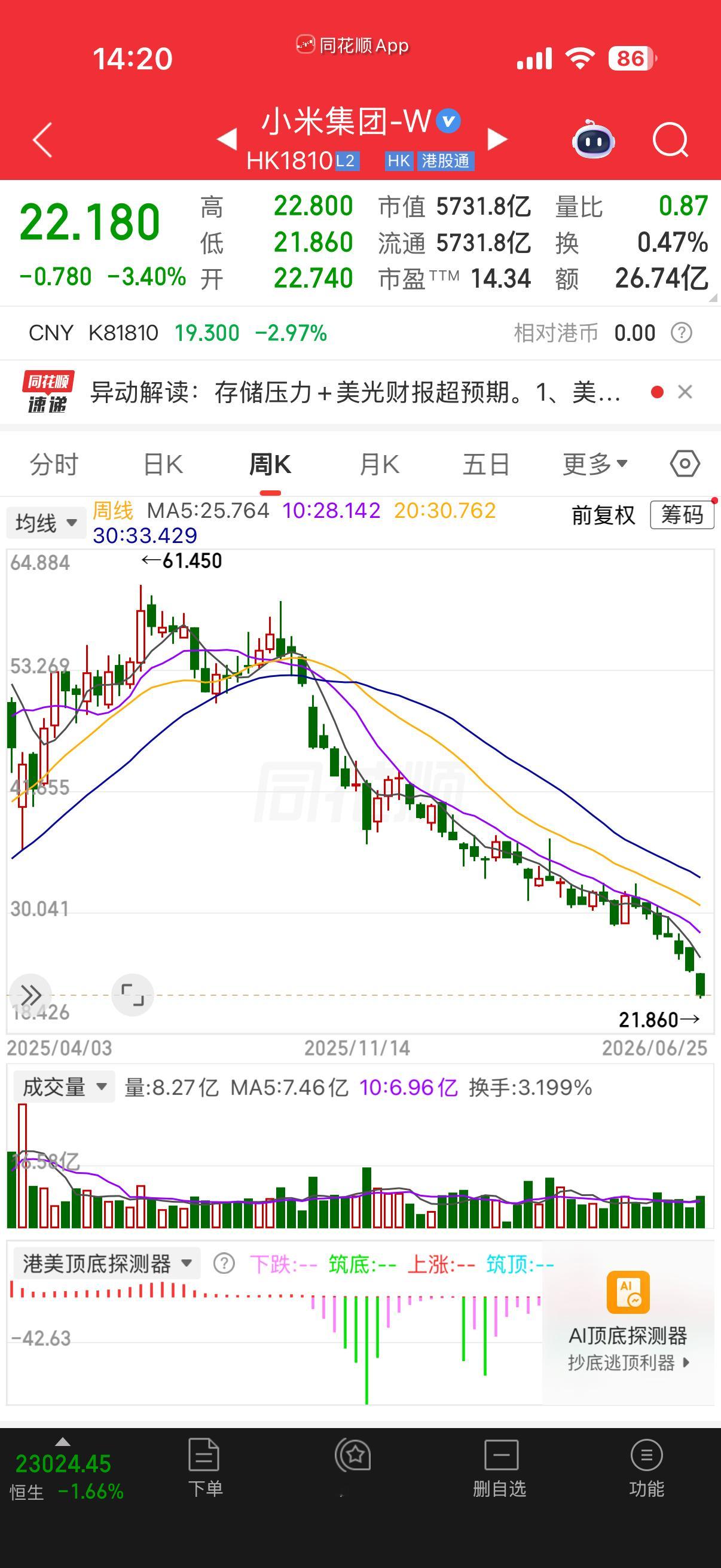This screenshot has height=1568, width=721.
Task: Expand the 恒生 index panel arrow
Action: 63,1441
